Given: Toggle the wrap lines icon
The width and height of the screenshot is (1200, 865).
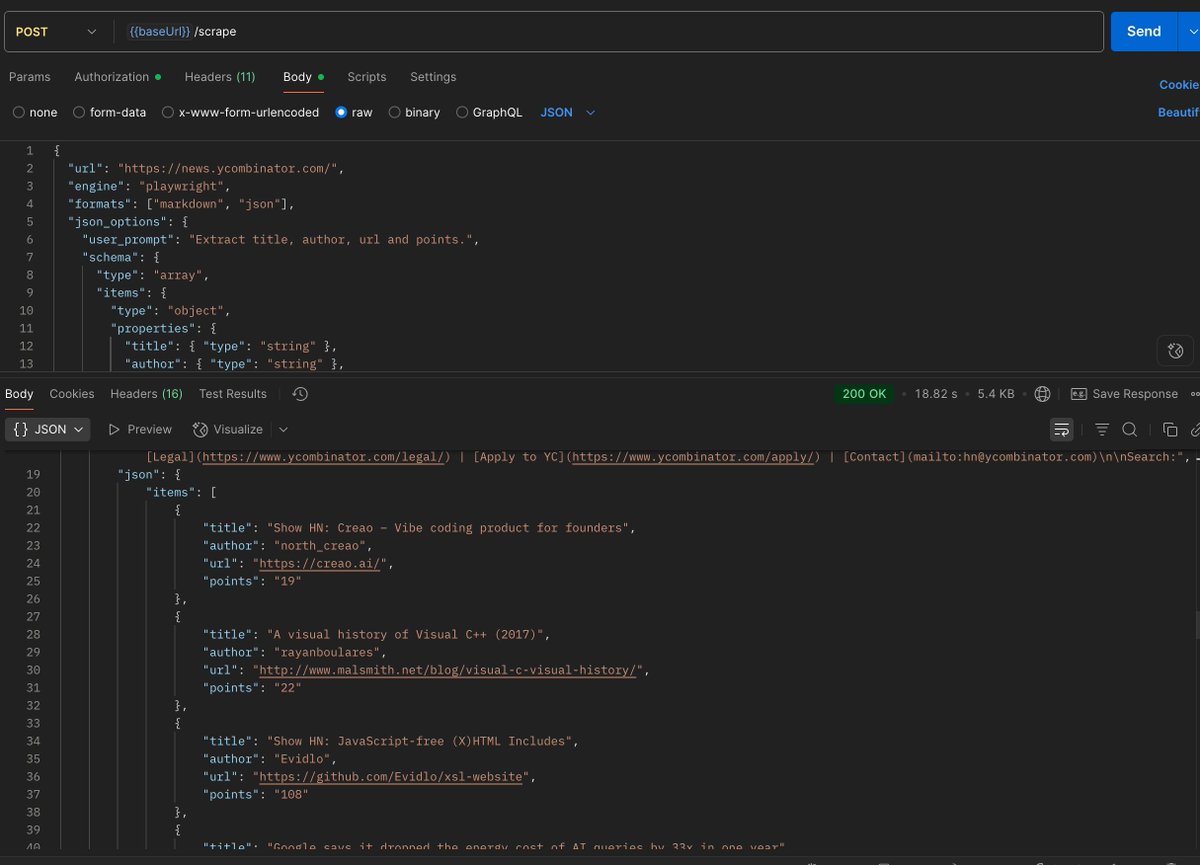Looking at the screenshot, I should coord(1062,429).
